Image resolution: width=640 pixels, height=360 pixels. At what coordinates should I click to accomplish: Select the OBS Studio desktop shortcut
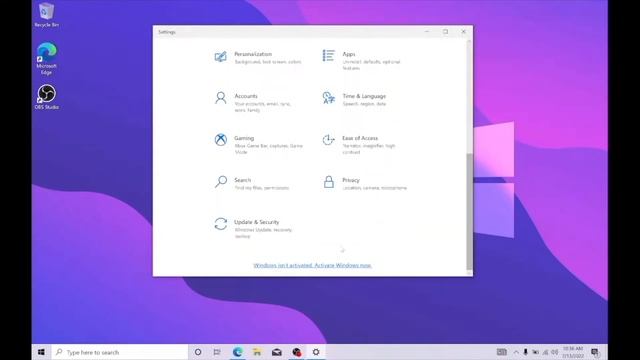click(x=47, y=97)
